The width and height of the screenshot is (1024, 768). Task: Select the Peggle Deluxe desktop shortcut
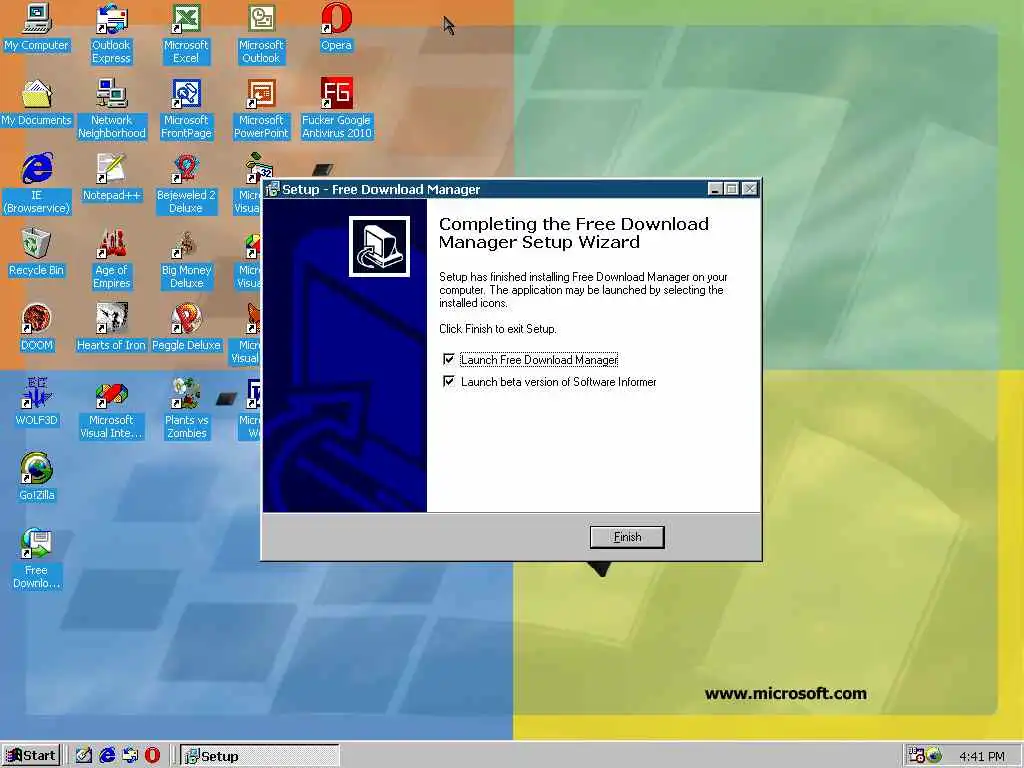[186, 328]
